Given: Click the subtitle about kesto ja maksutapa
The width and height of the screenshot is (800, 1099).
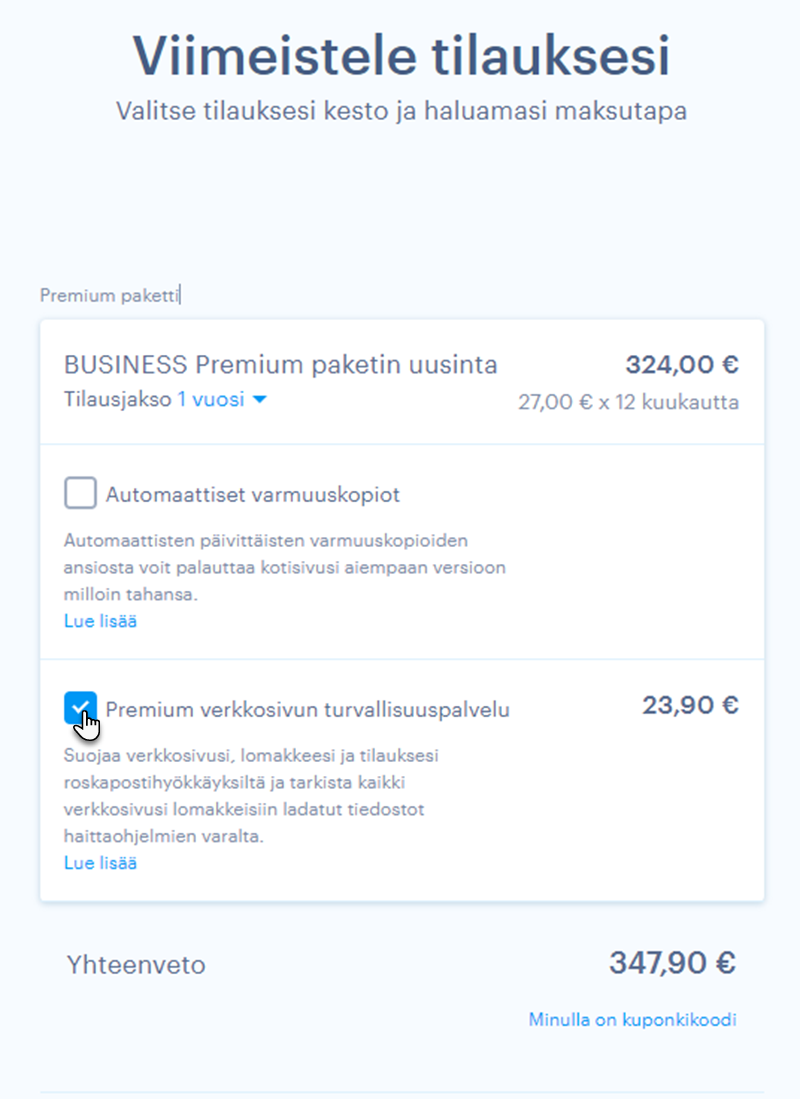Looking at the screenshot, I should pos(401,110).
